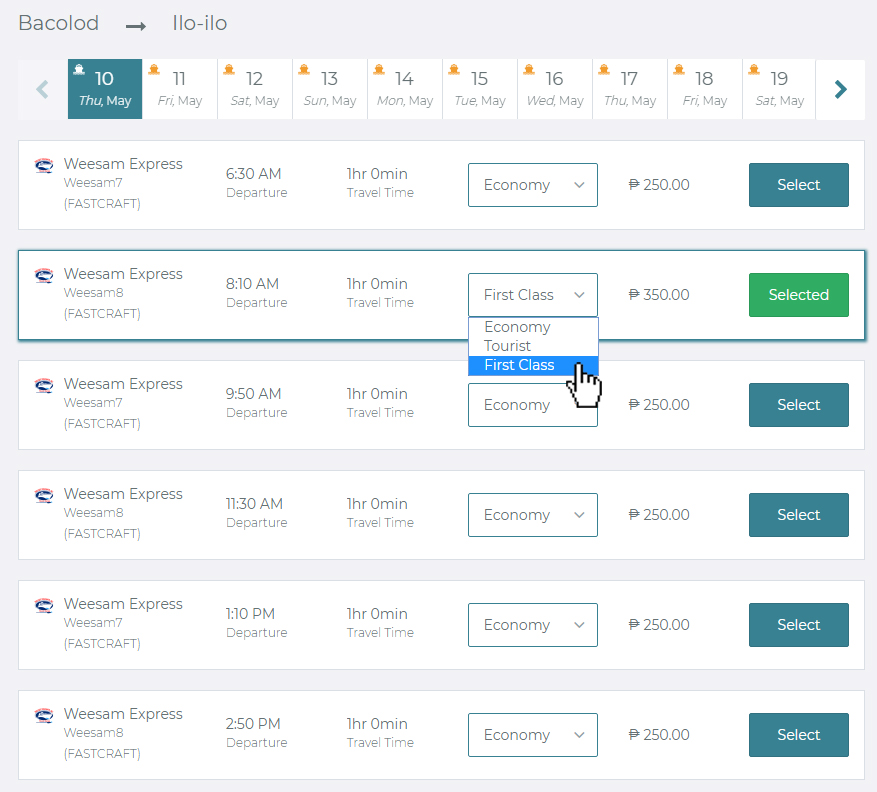Open the Thu, May 17 date tab

tap(630, 89)
